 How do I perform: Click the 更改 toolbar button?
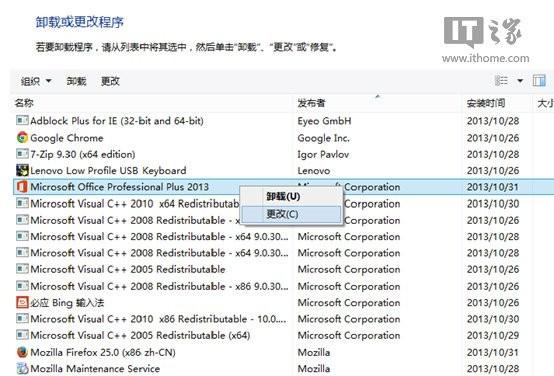tap(110, 81)
